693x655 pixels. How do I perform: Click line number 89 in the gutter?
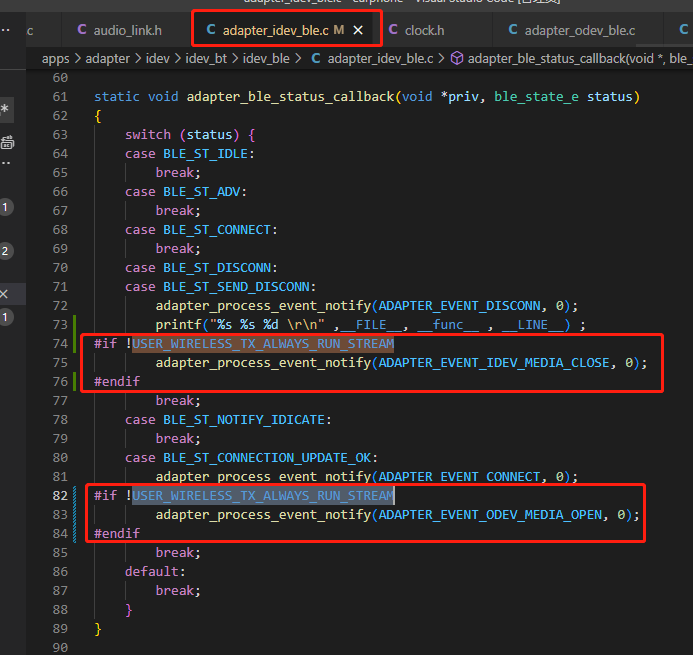(x=60, y=629)
